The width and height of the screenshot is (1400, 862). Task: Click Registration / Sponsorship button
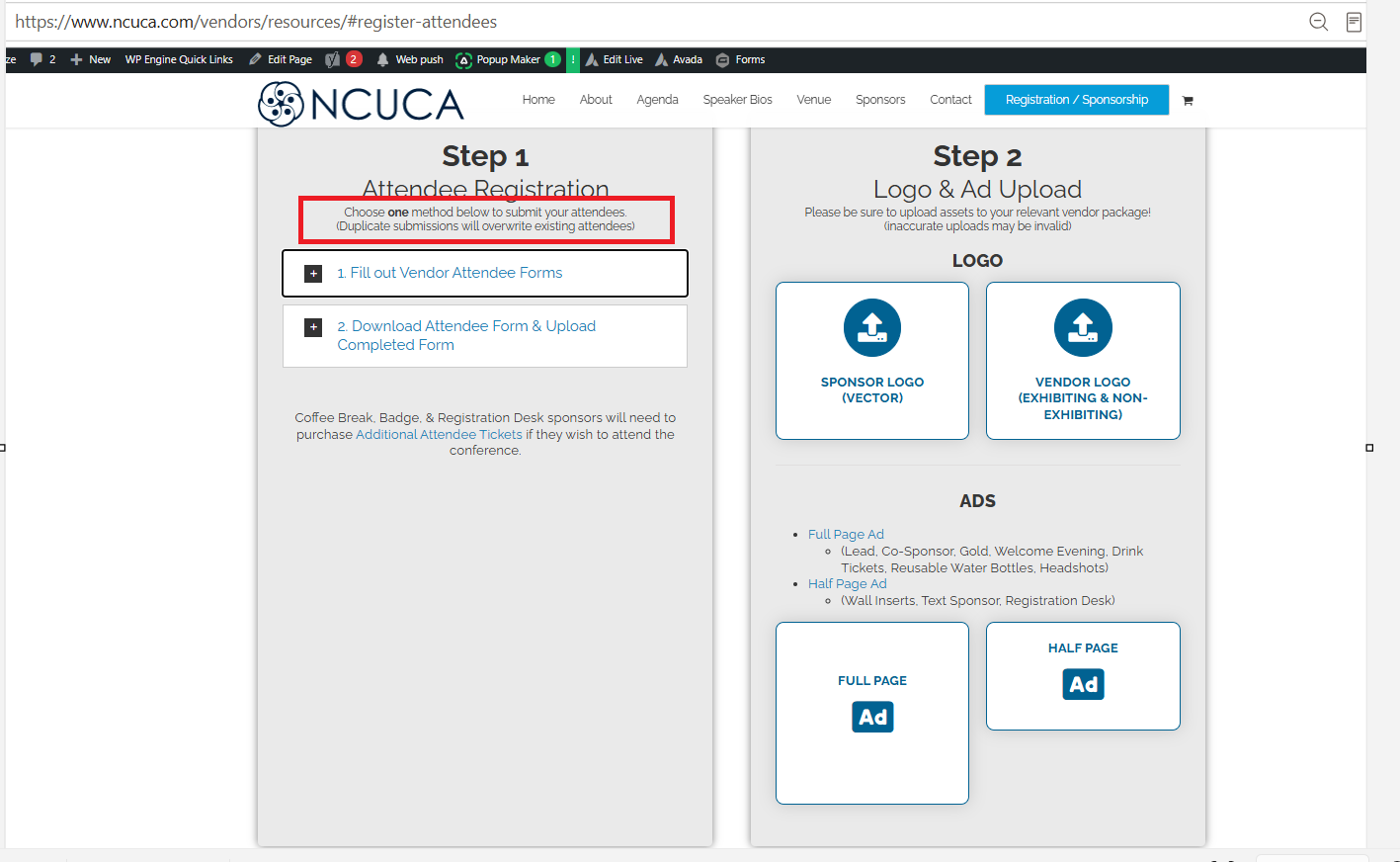click(x=1077, y=100)
